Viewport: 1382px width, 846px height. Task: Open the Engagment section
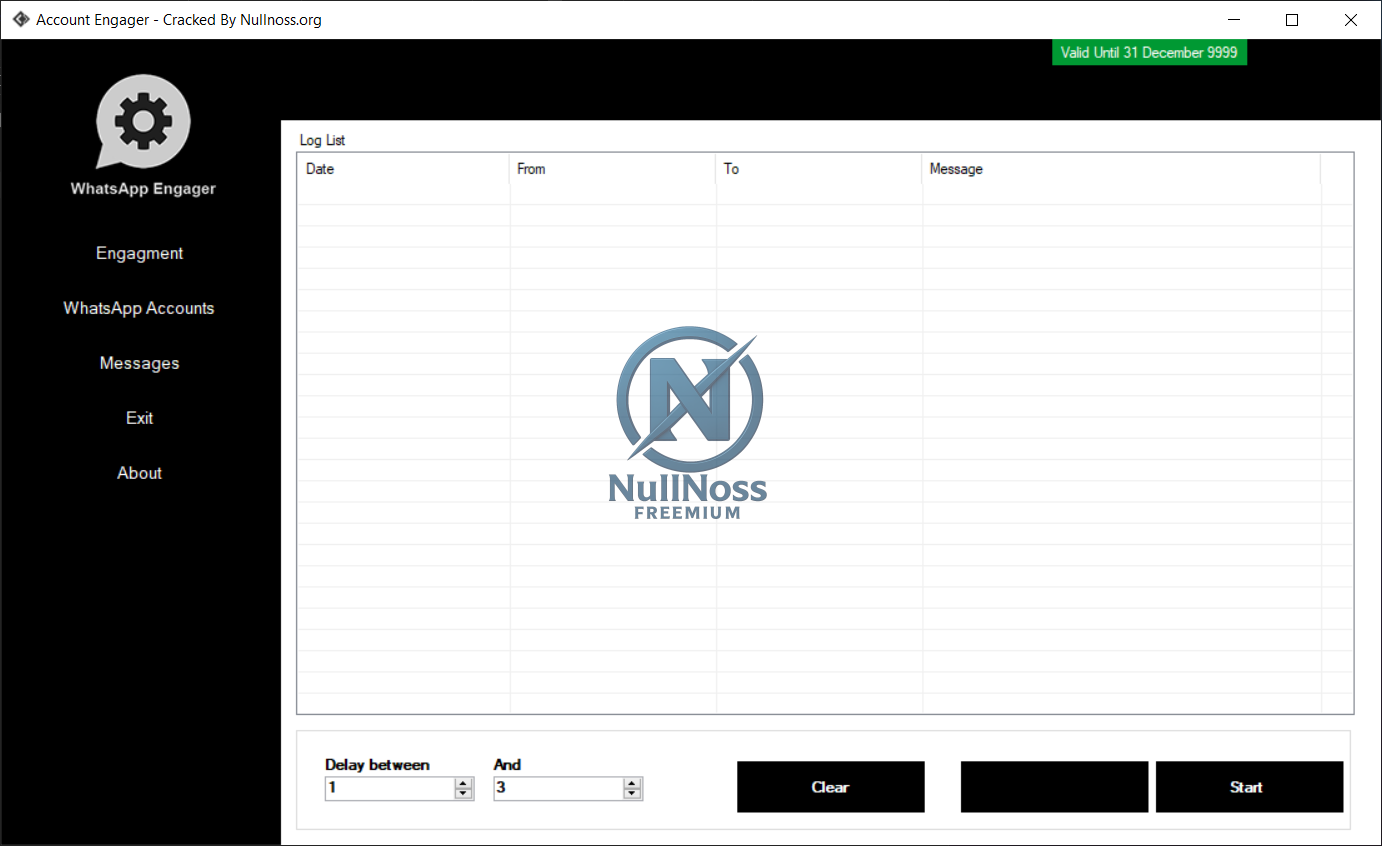pos(139,253)
